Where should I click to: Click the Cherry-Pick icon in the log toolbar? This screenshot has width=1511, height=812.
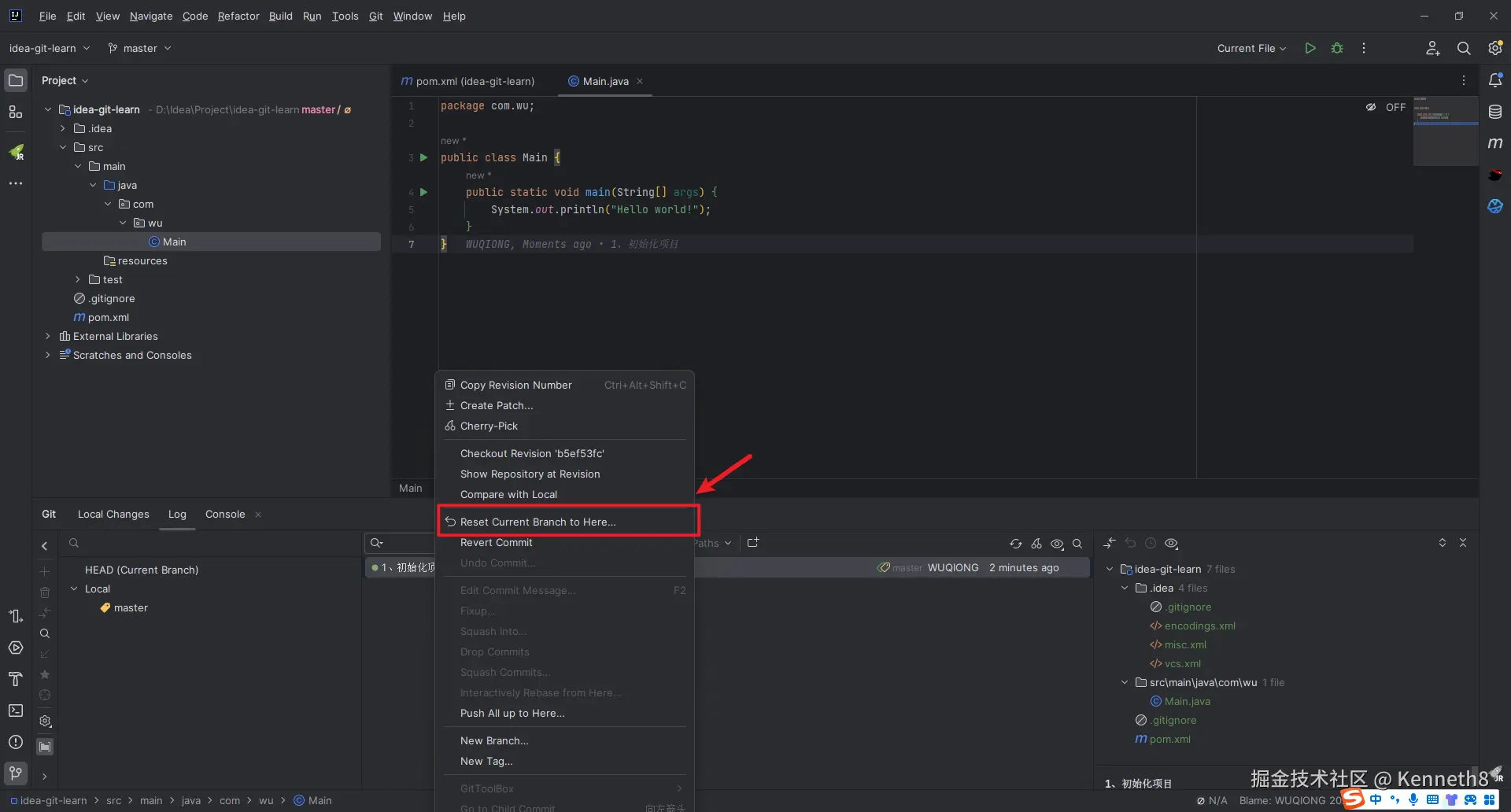[1036, 544]
